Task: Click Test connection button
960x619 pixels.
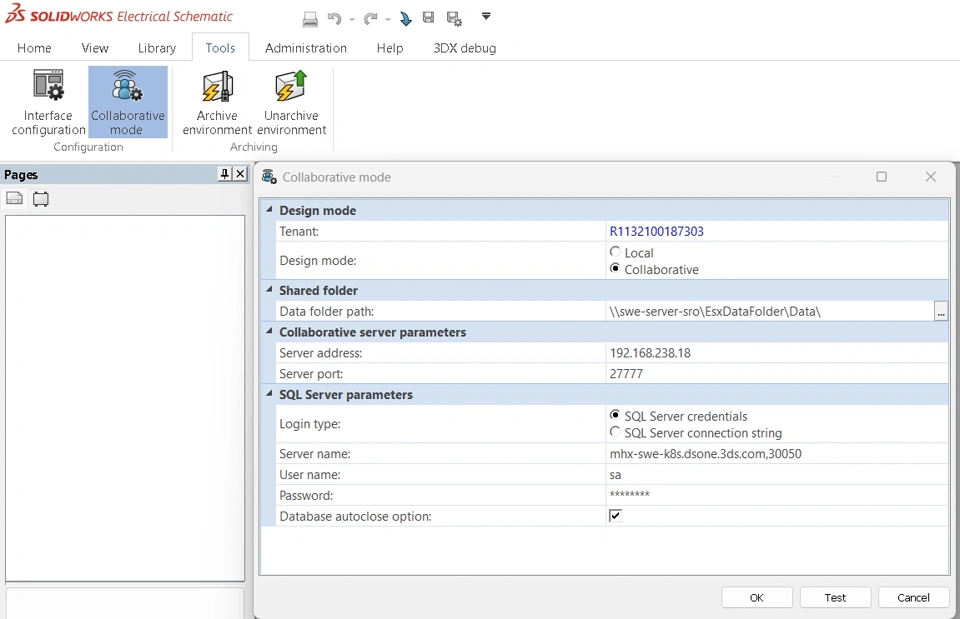Action: coord(835,598)
